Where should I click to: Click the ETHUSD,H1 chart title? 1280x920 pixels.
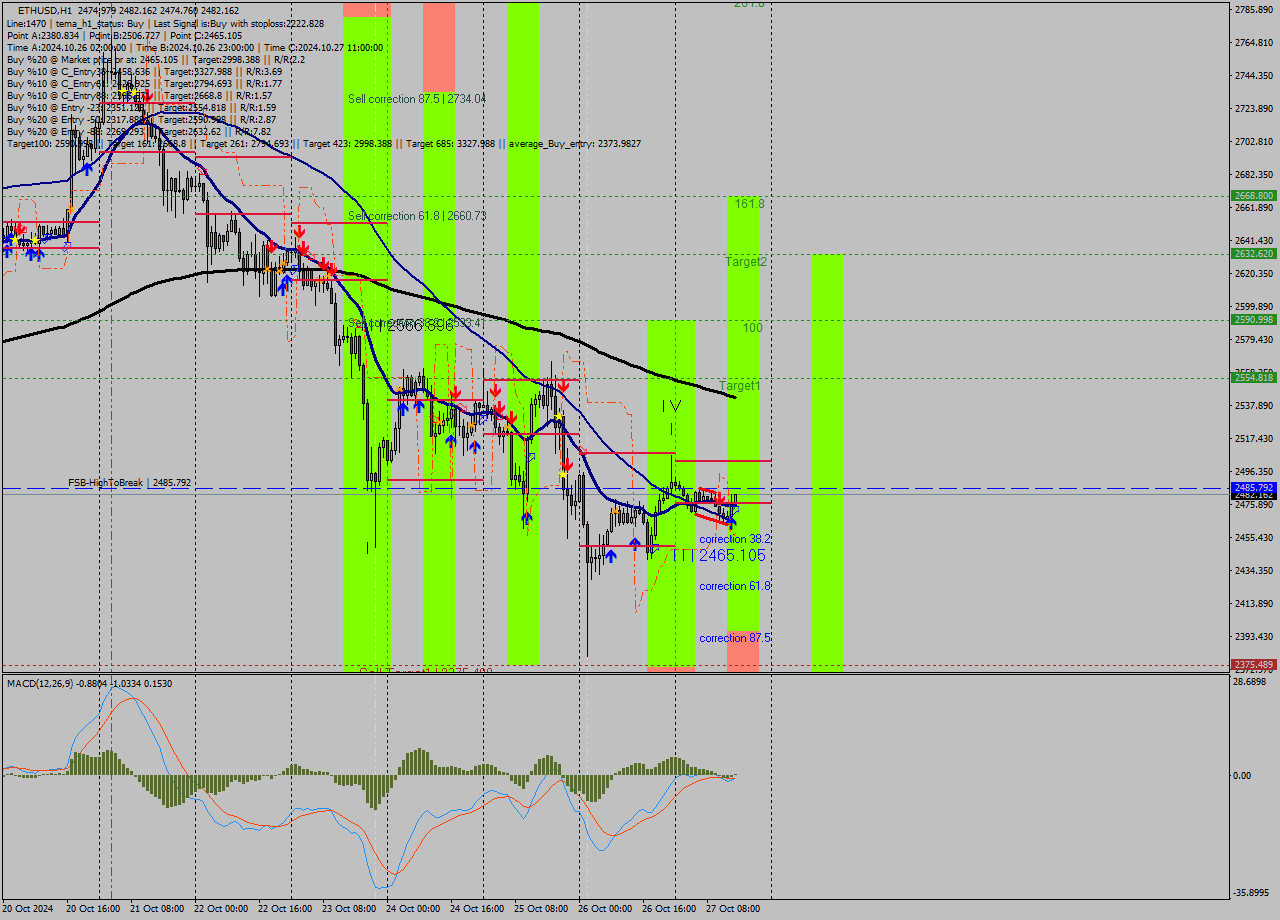click(x=44, y=10)
